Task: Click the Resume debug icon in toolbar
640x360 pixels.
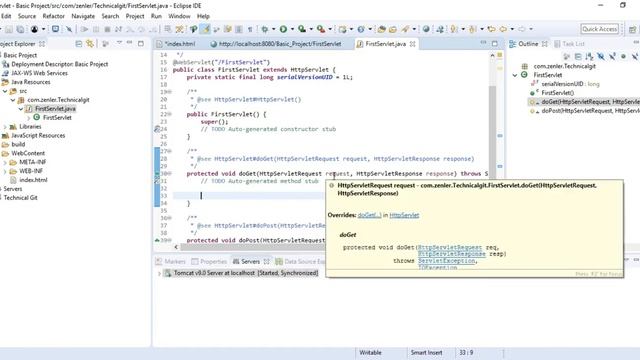Action: point(84,29)
